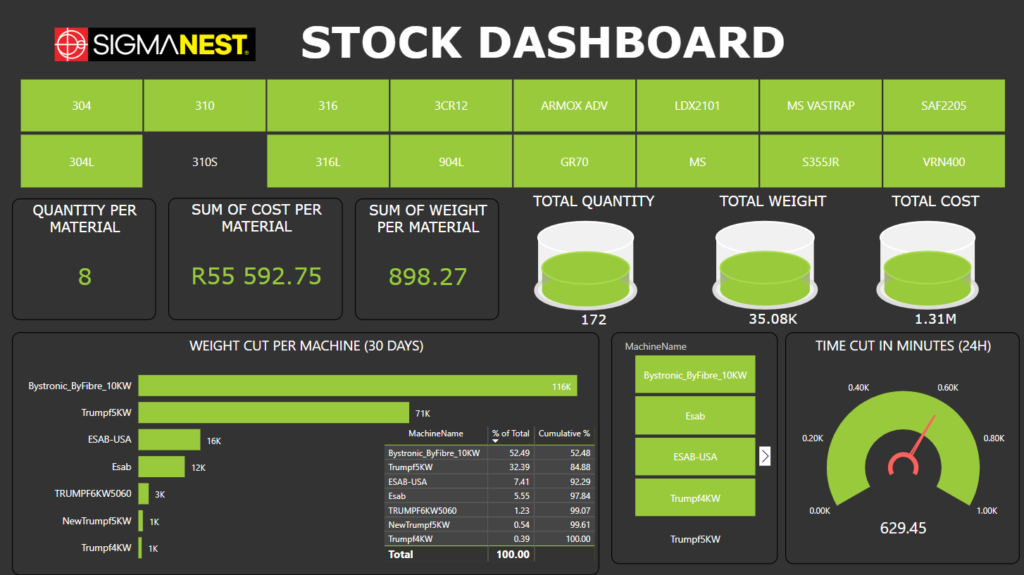Viewport: 1024px width, 575px height.
Task: Sort table by Cumulative % header
Action: 564,434
